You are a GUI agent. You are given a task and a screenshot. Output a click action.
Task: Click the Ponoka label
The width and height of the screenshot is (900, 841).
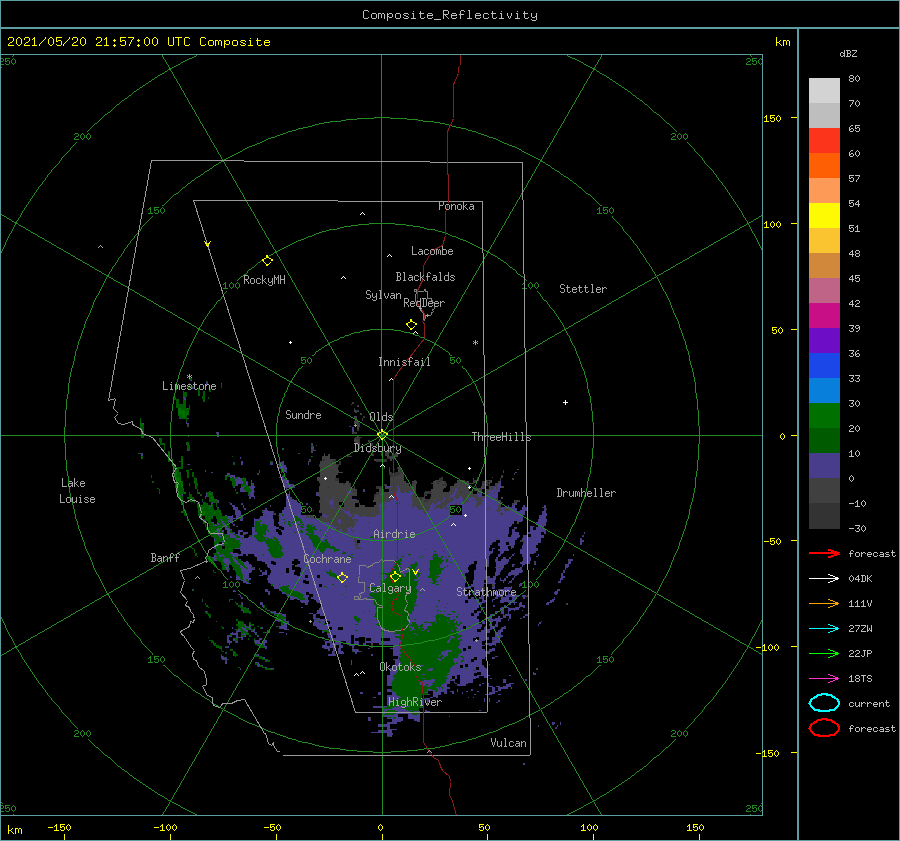(x=456, y=206)
